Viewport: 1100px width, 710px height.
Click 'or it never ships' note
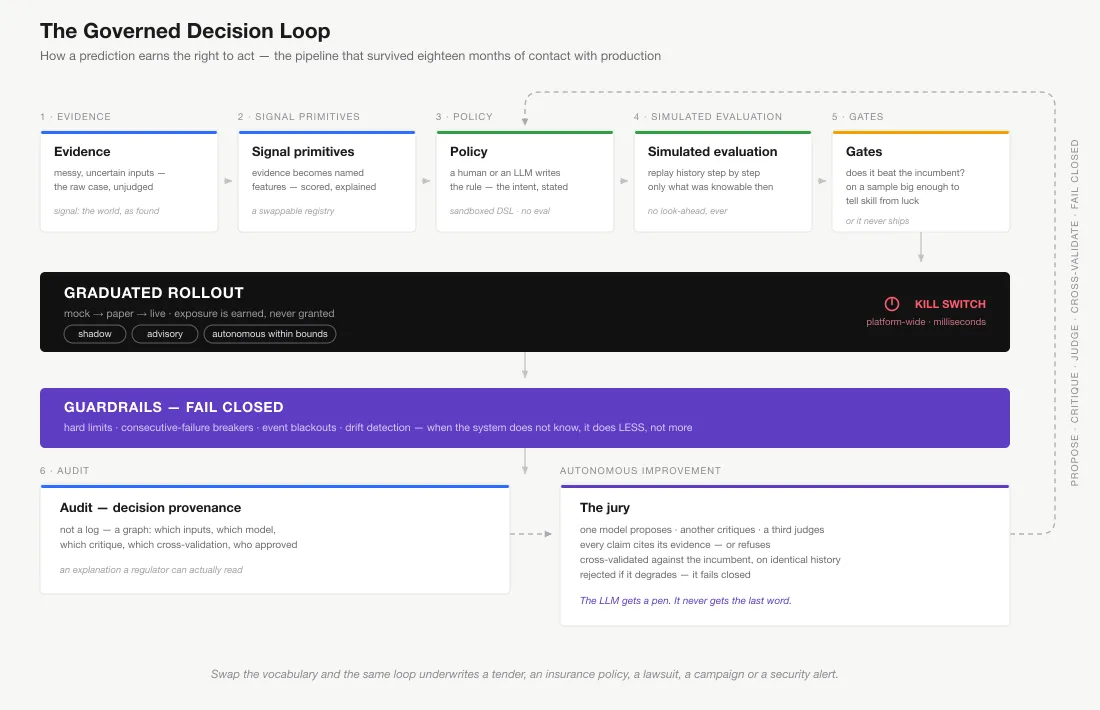(878, 221)
